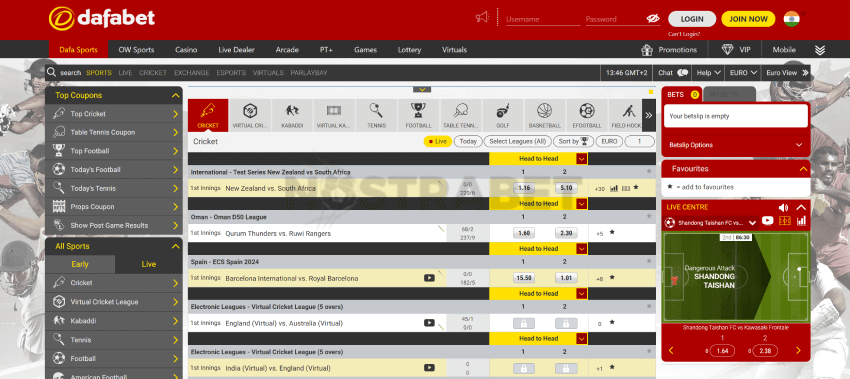
Task: Open stats icon for New Zealand match
Action: [x=614, y=188]
